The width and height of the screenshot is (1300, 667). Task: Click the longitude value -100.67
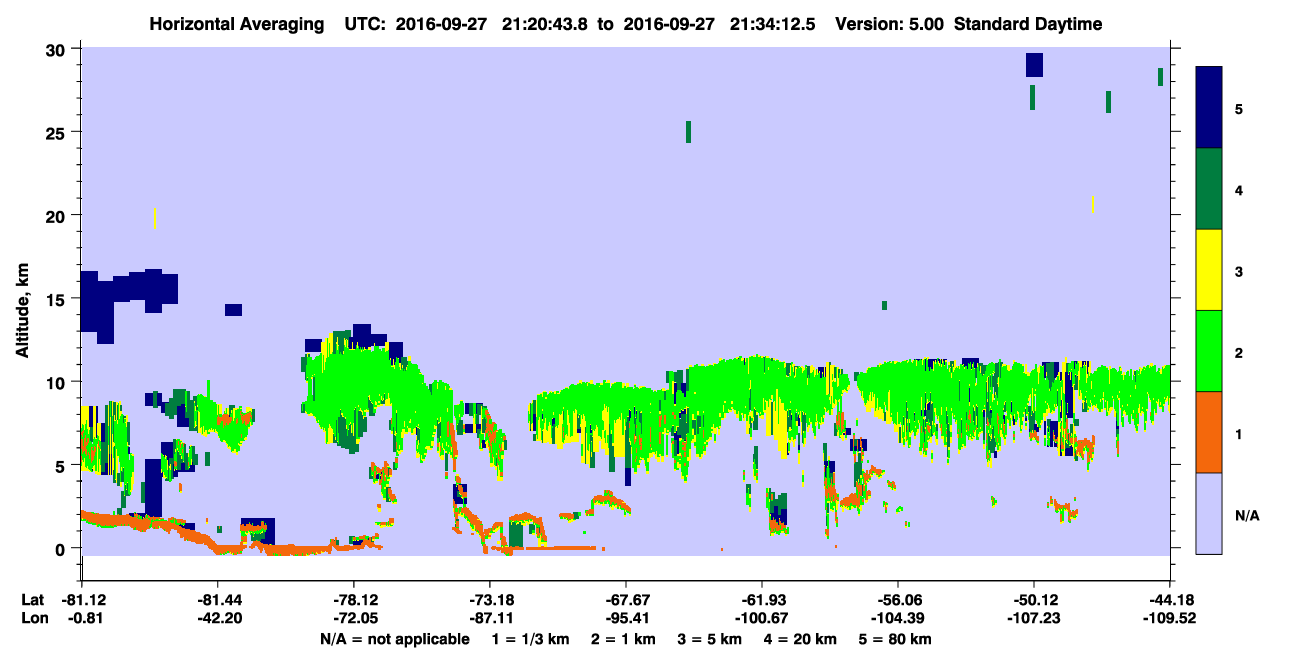pyautogui.click(x=762, y=617)
